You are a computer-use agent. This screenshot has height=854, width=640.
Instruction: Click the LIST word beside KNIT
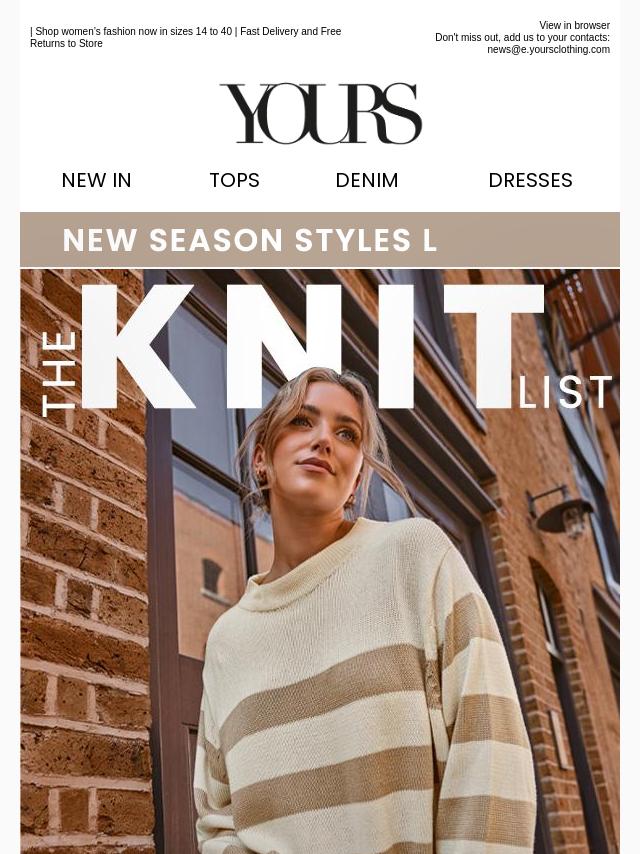point(565,392)
